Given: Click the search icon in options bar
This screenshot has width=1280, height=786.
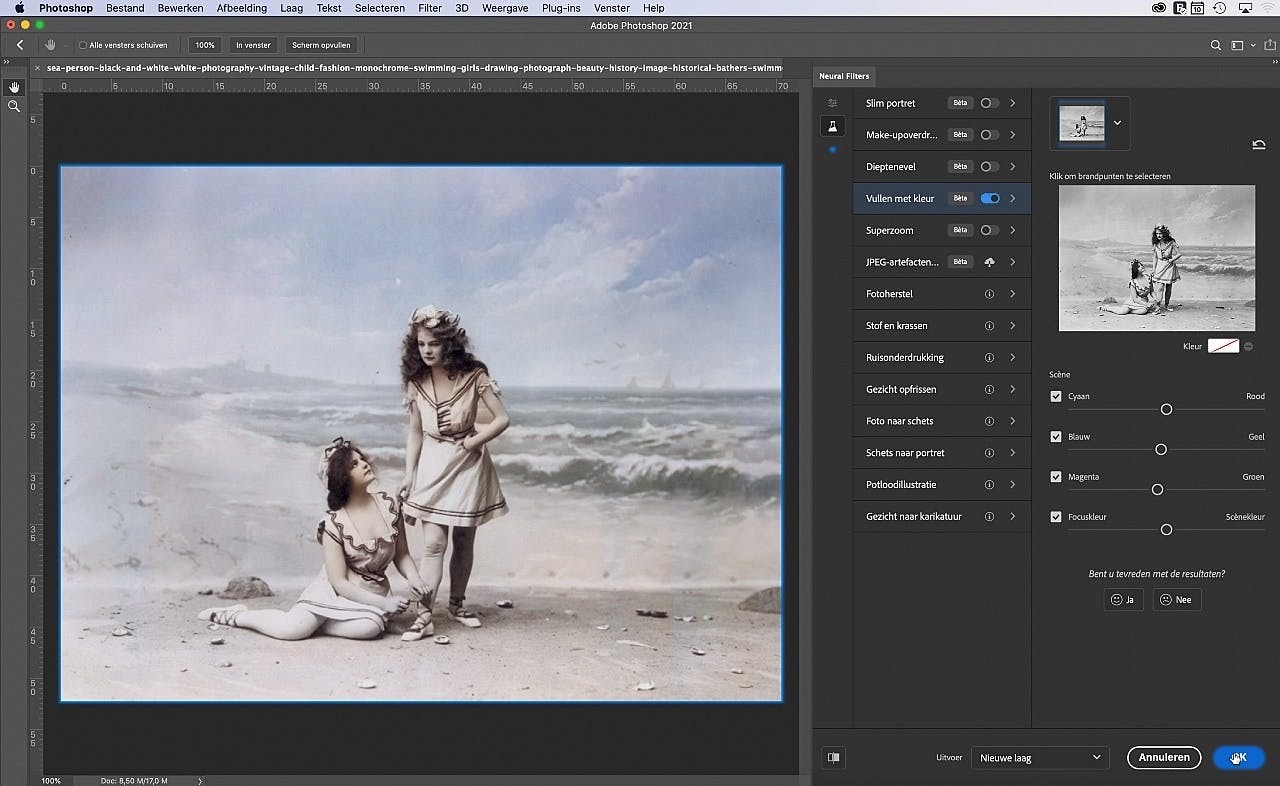Looking at the screenshot, I should (x=1216, y=45).
